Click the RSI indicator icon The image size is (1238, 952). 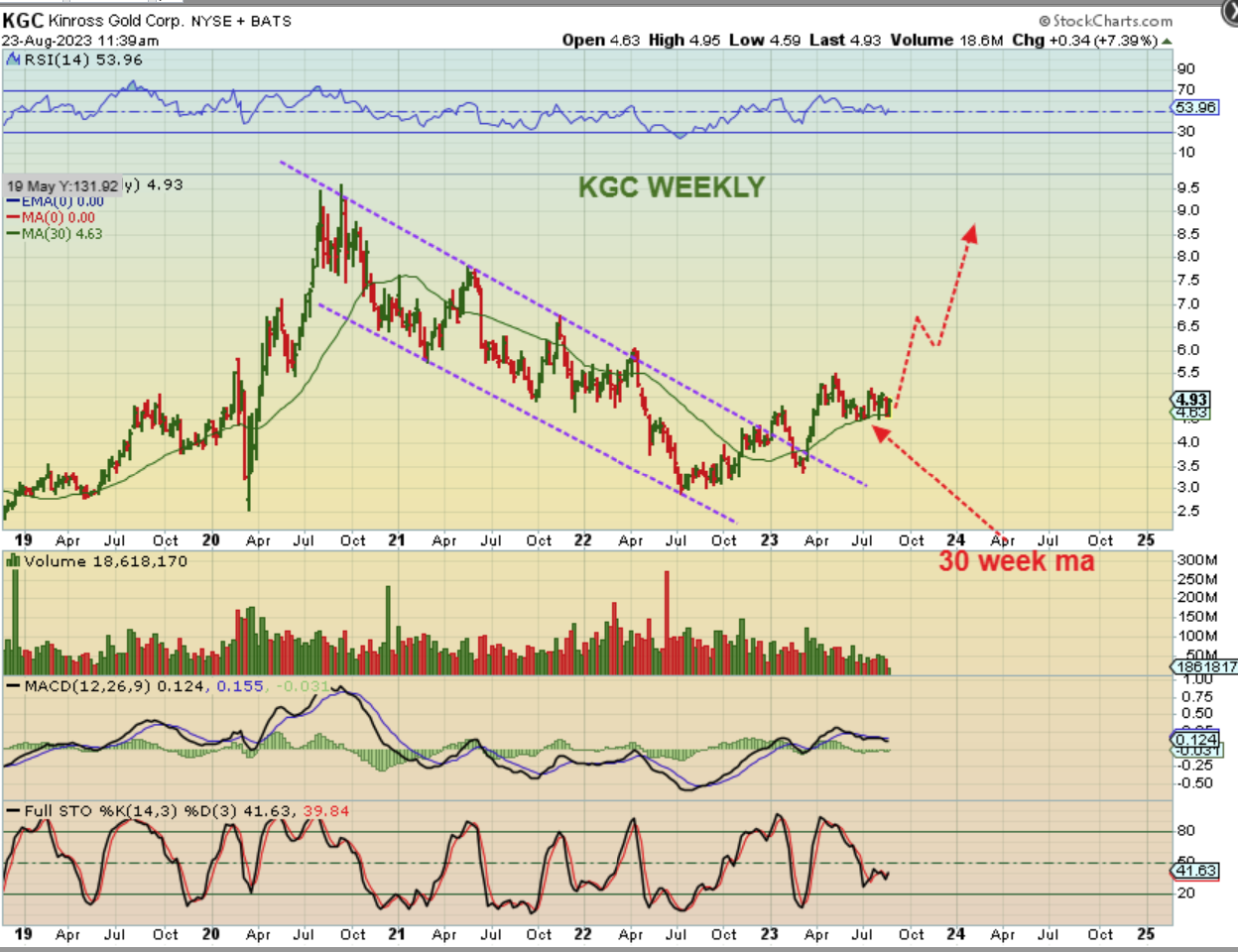coord(14,59)
